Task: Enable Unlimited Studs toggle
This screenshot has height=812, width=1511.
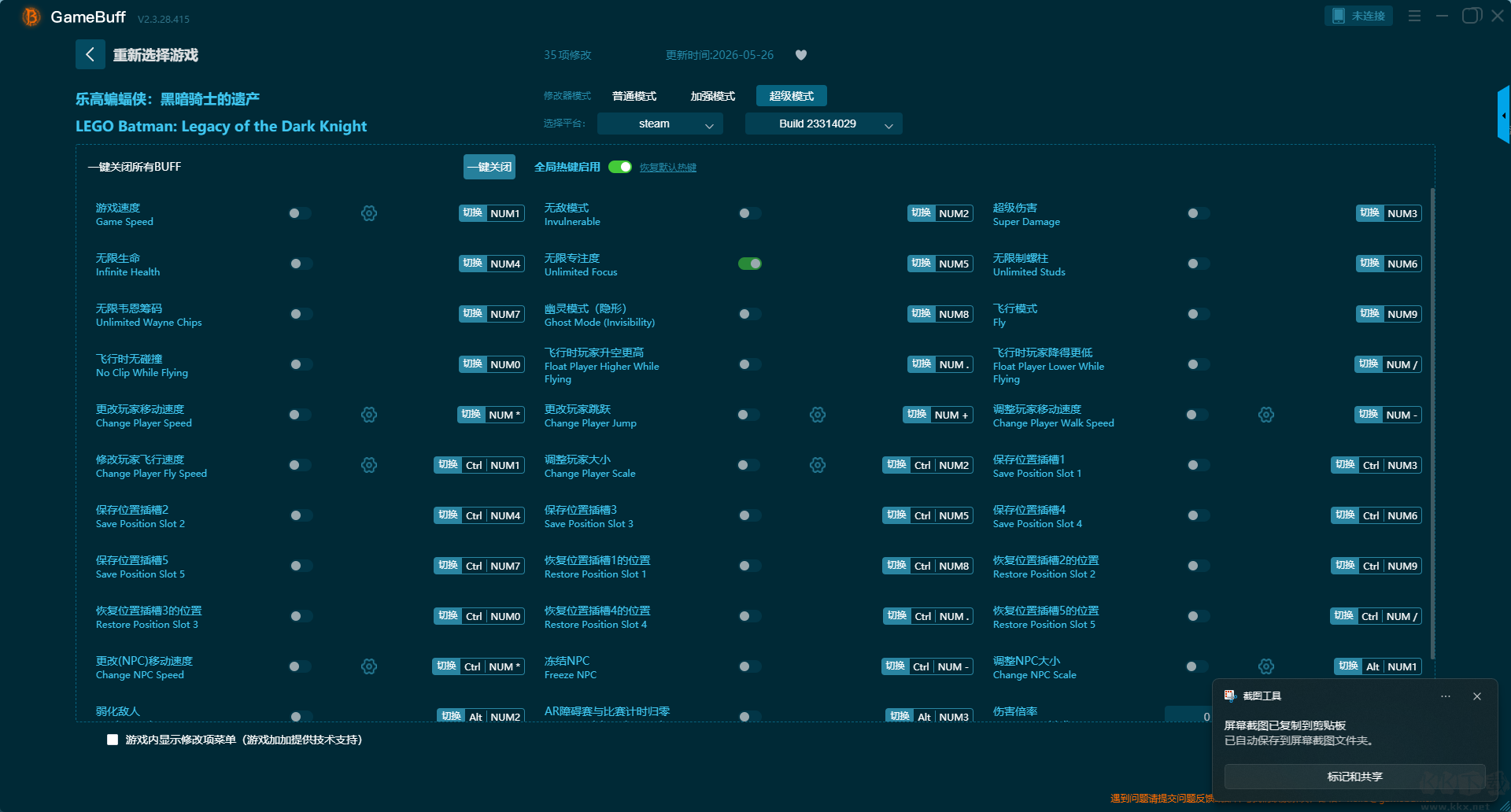Action: tap(1198, 264)
